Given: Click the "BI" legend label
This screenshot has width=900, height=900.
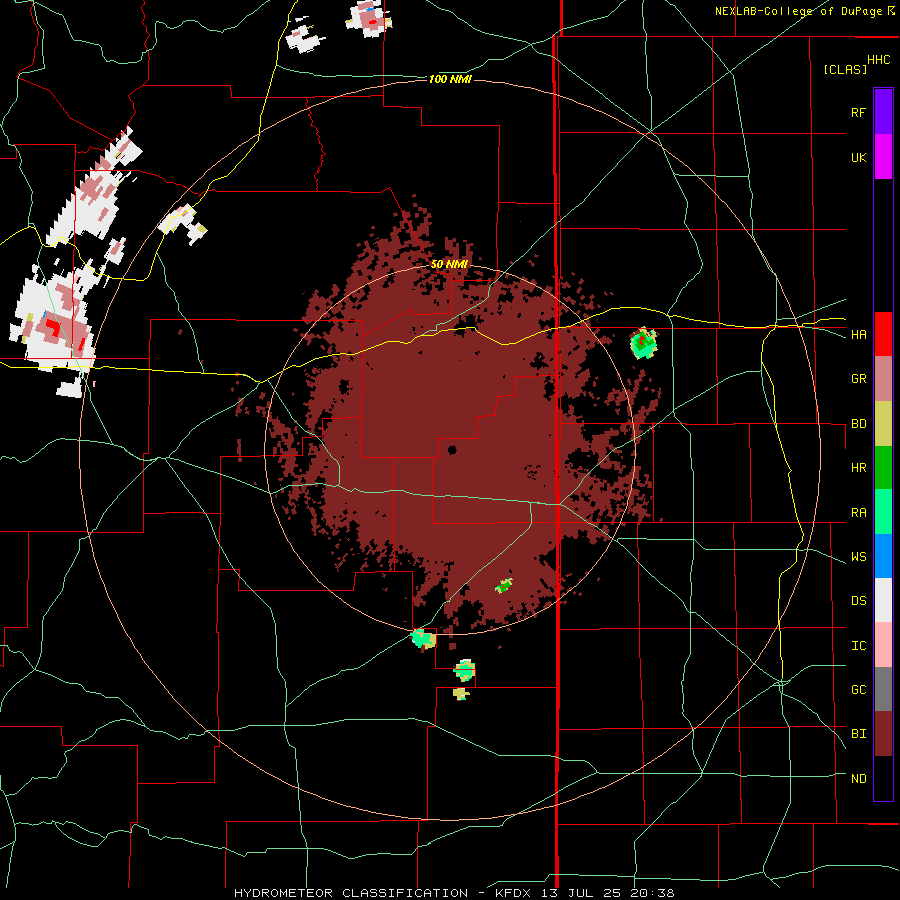Looking at the screenshot, I should [858, 734].
